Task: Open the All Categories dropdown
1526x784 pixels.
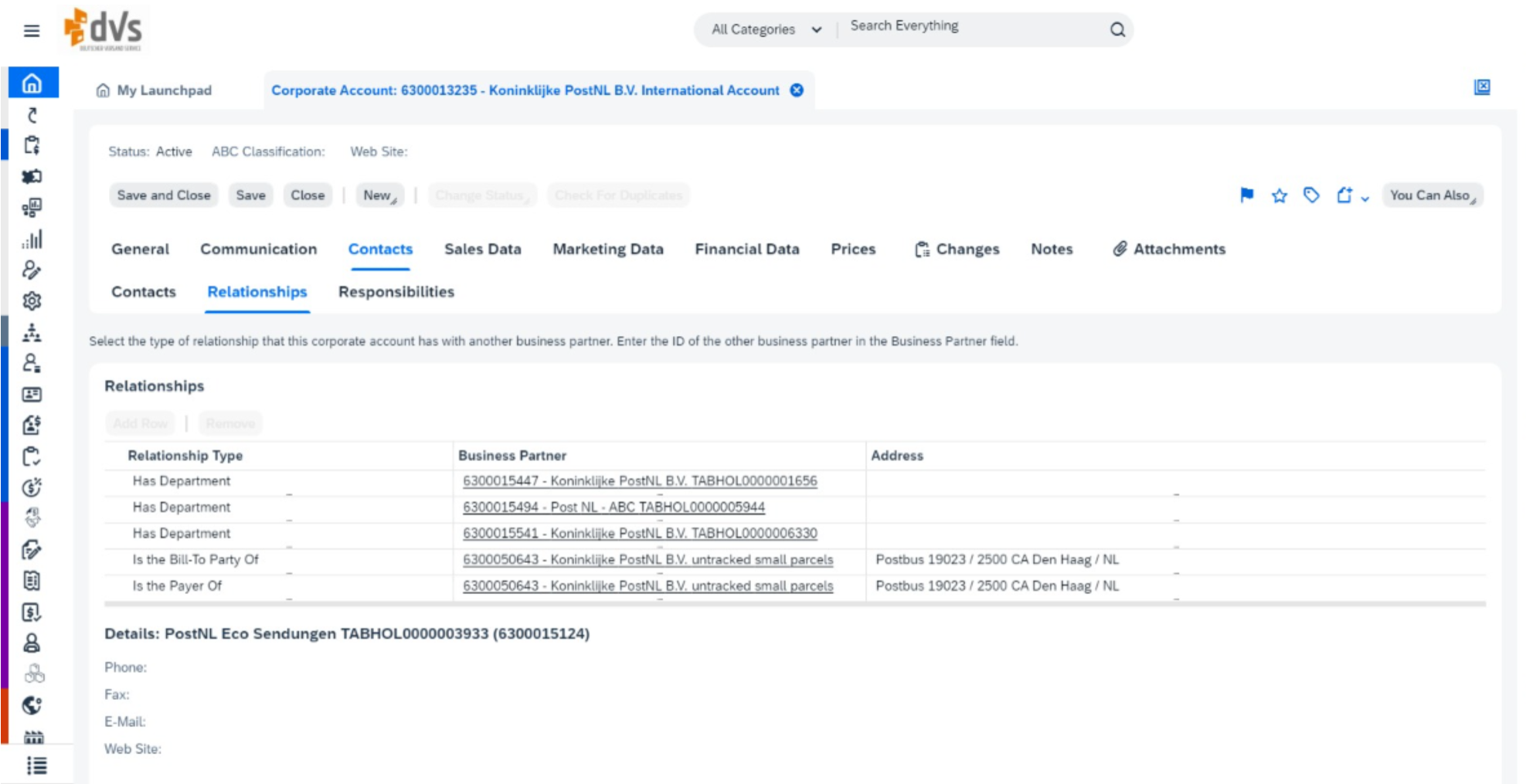Action: click(766, 29)
